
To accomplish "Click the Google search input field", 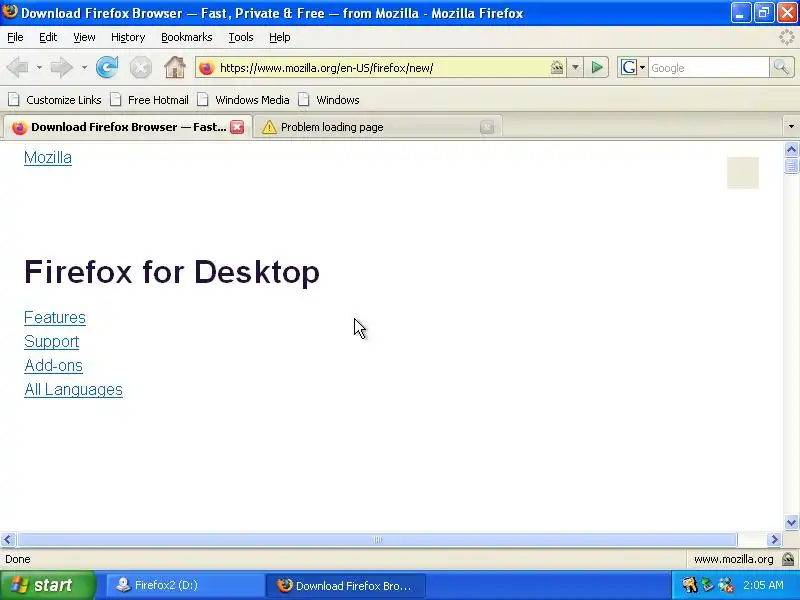I will click(x=709, y=68).
